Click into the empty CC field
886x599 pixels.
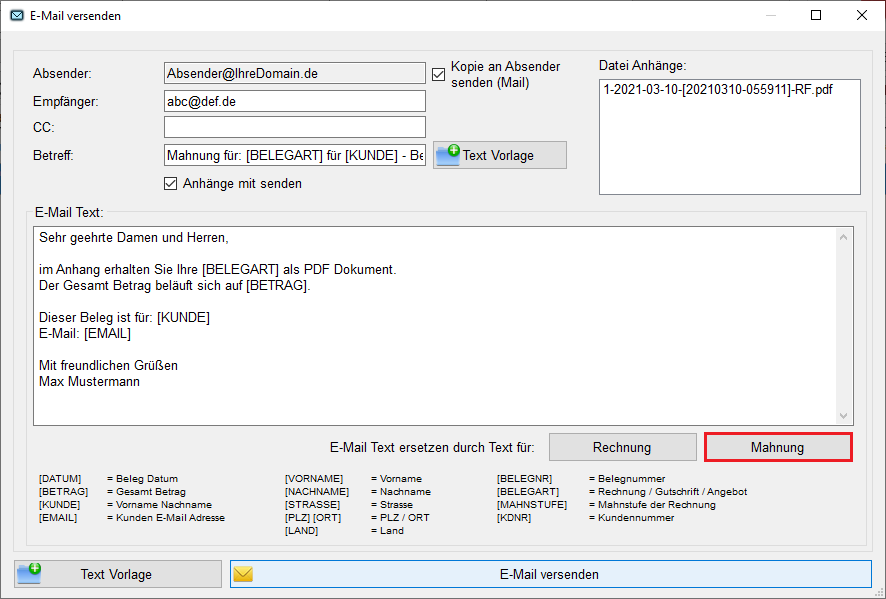point(295,127)
